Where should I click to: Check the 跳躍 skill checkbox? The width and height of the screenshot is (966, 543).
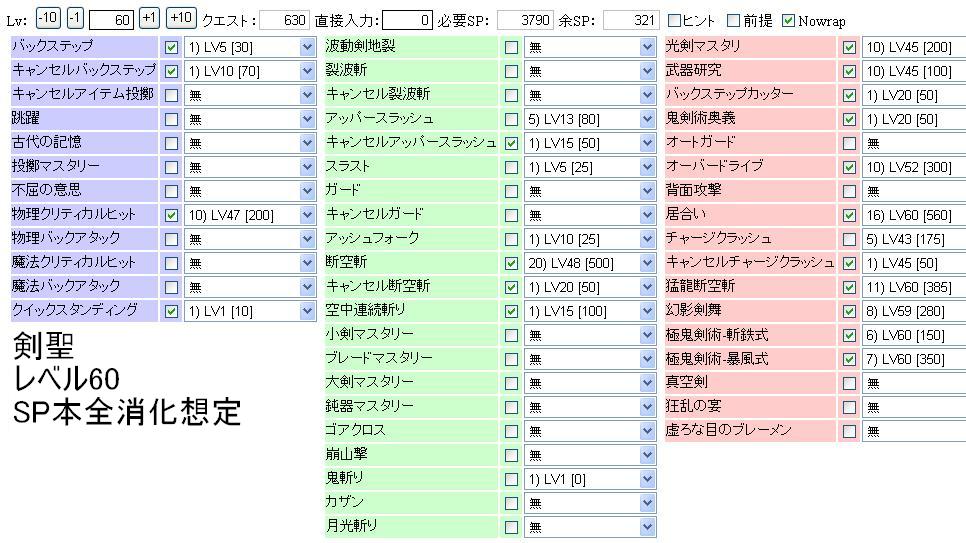tap(171, 120)
